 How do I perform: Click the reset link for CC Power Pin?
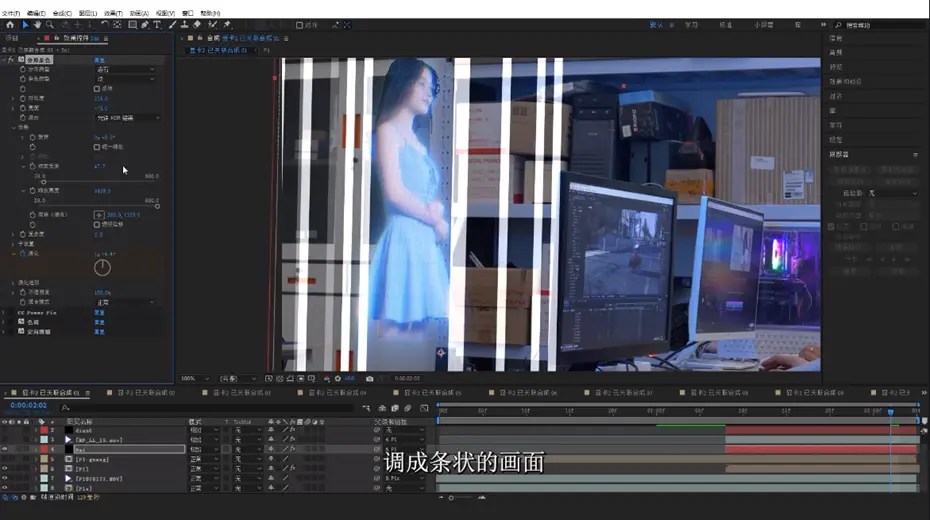99,312
